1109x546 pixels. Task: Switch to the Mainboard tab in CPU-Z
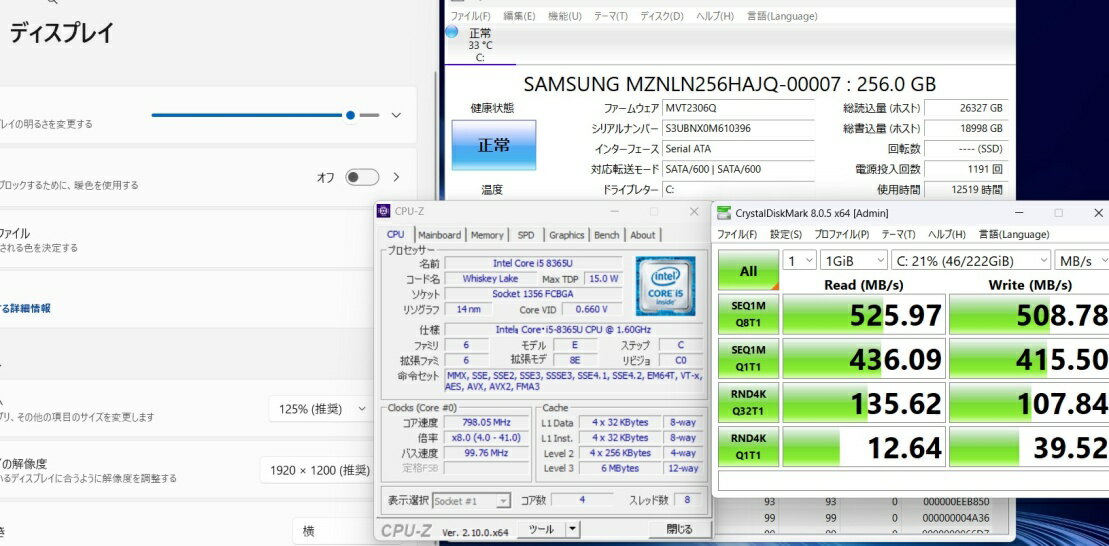[440, 235]
